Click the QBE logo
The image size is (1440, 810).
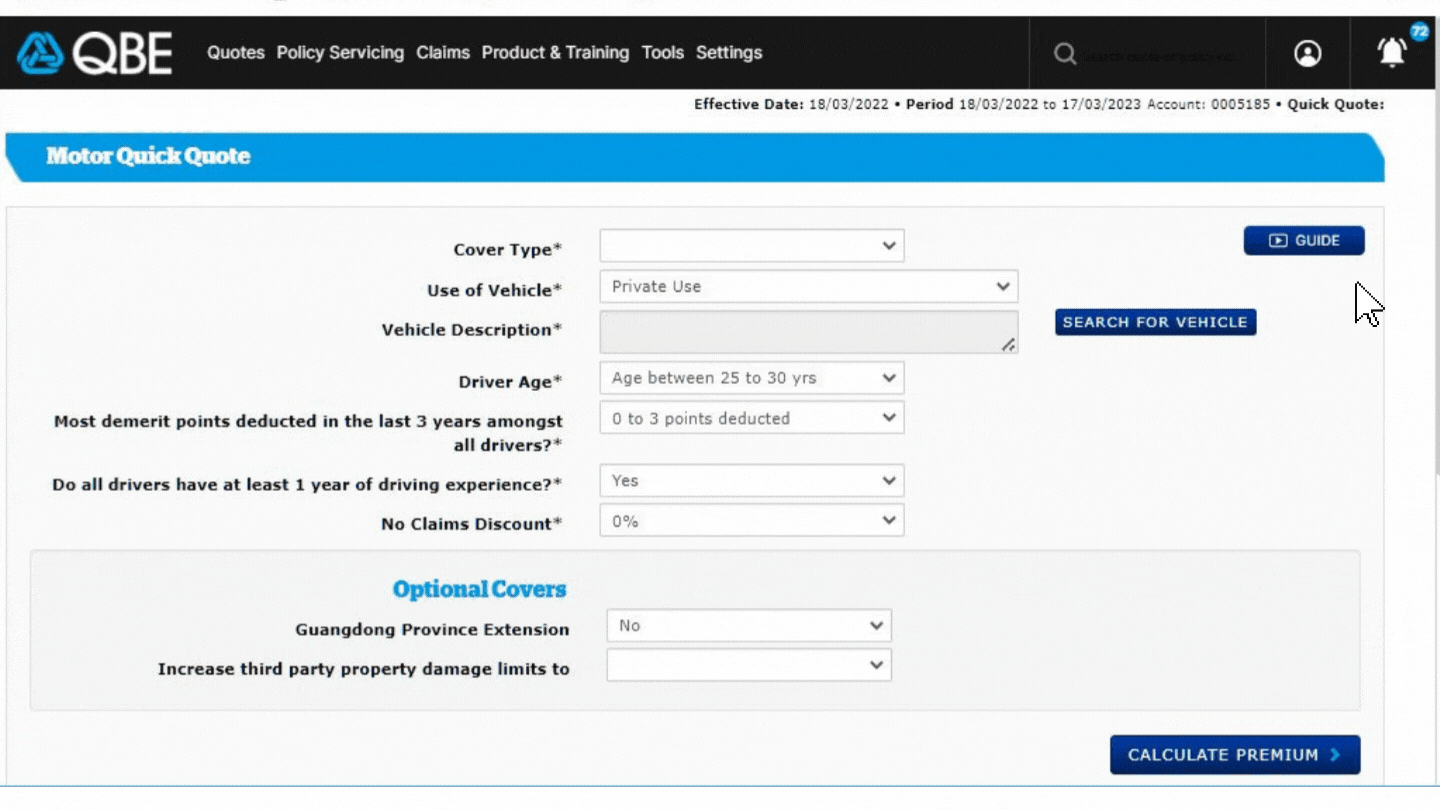94,53
